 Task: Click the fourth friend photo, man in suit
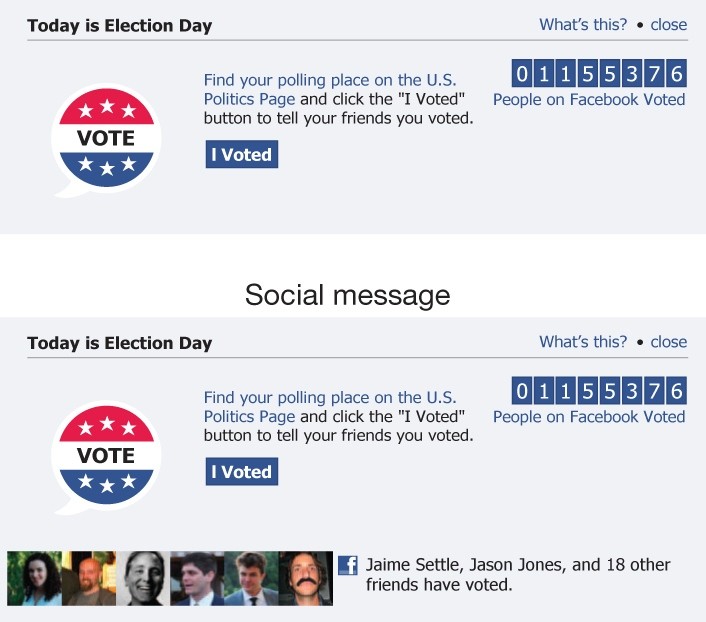[196, 578]
